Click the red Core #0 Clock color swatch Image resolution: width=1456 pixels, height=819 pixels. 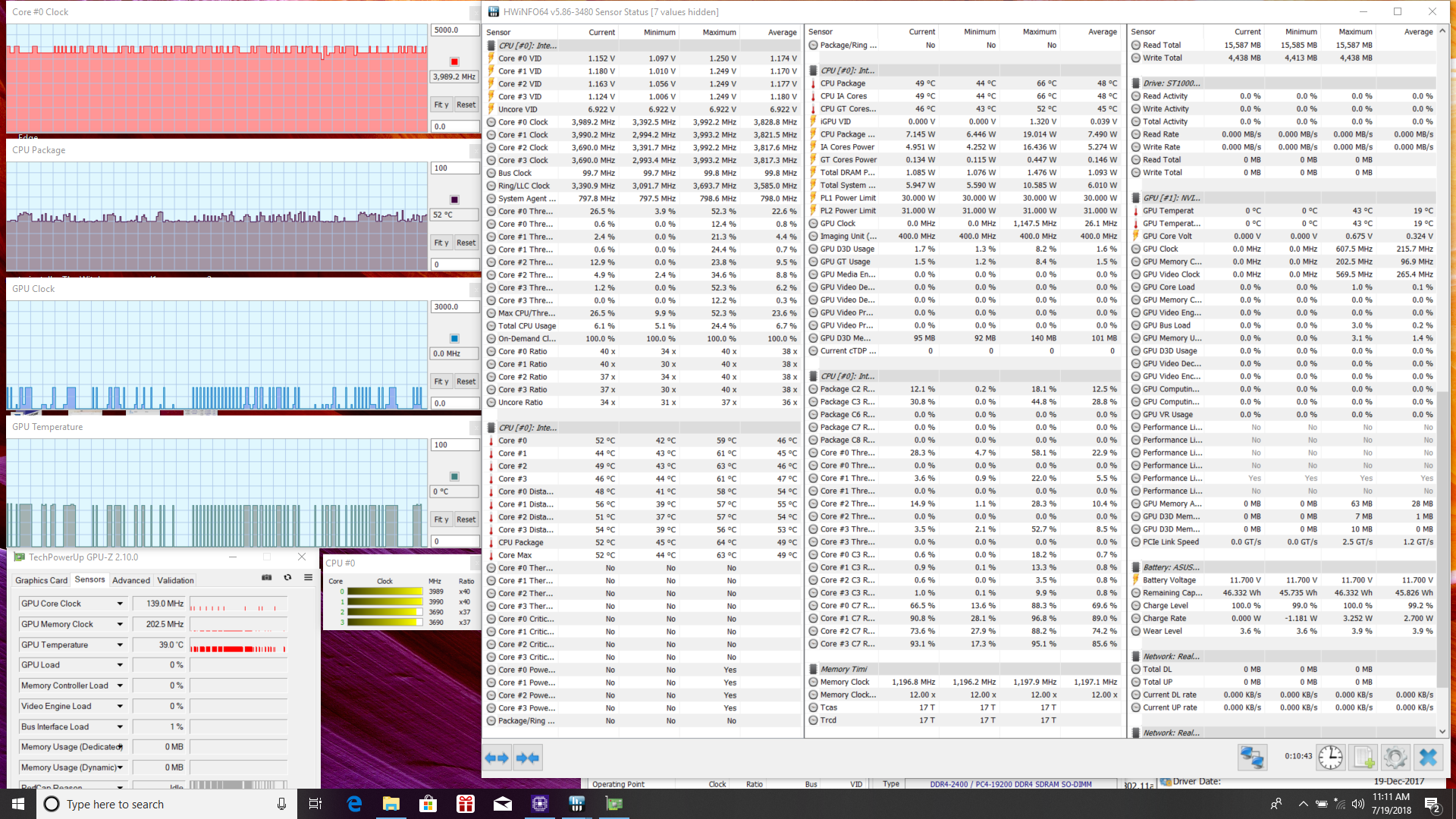click(454, 61)
